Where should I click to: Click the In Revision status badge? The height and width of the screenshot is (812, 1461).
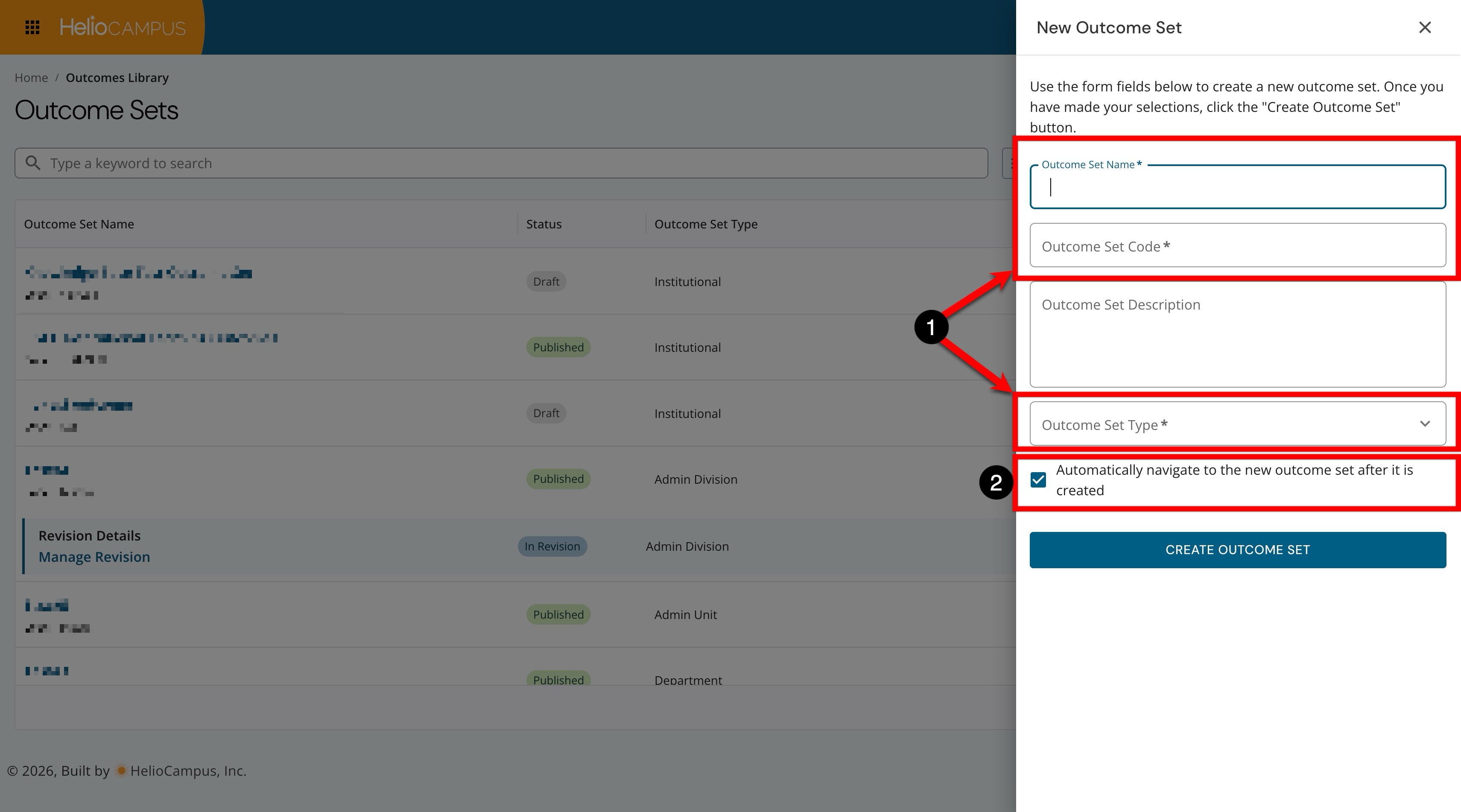(x=552, y=546)
